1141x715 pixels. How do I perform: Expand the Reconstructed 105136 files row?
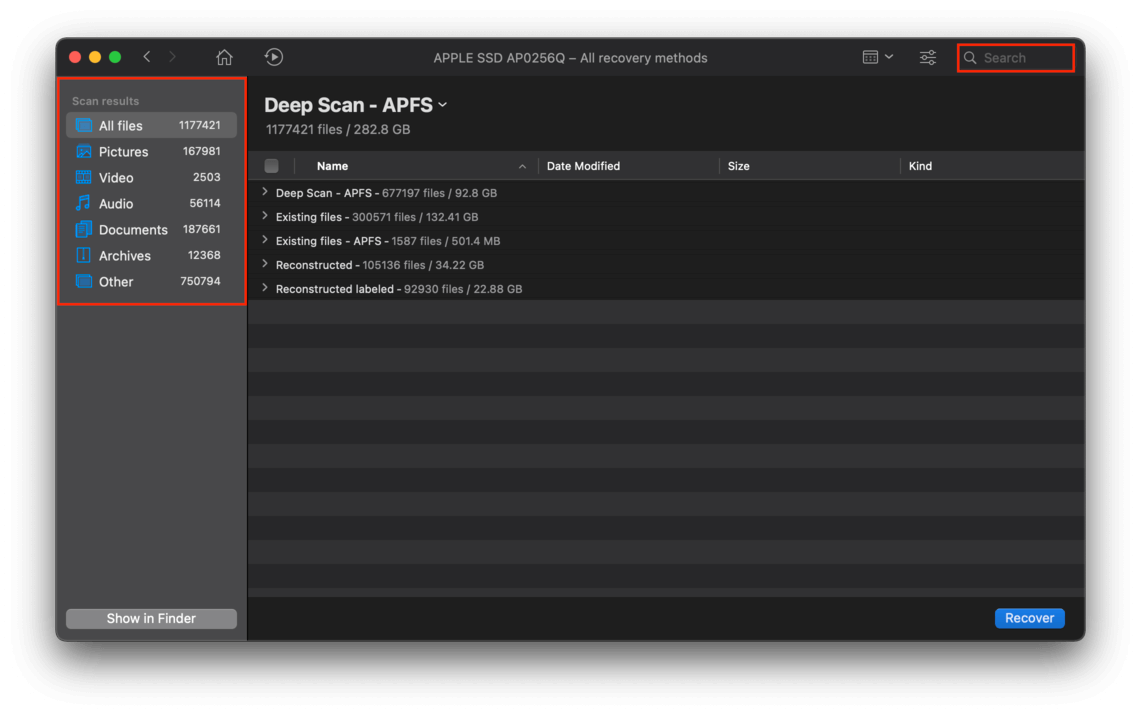265,265
